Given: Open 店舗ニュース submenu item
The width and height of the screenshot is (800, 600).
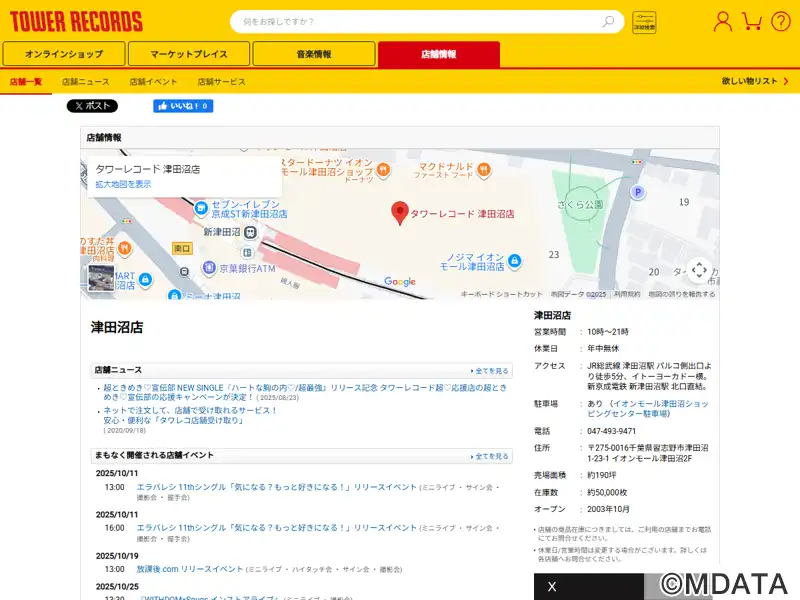Looking at the screenshot, I should coord(86,82).
